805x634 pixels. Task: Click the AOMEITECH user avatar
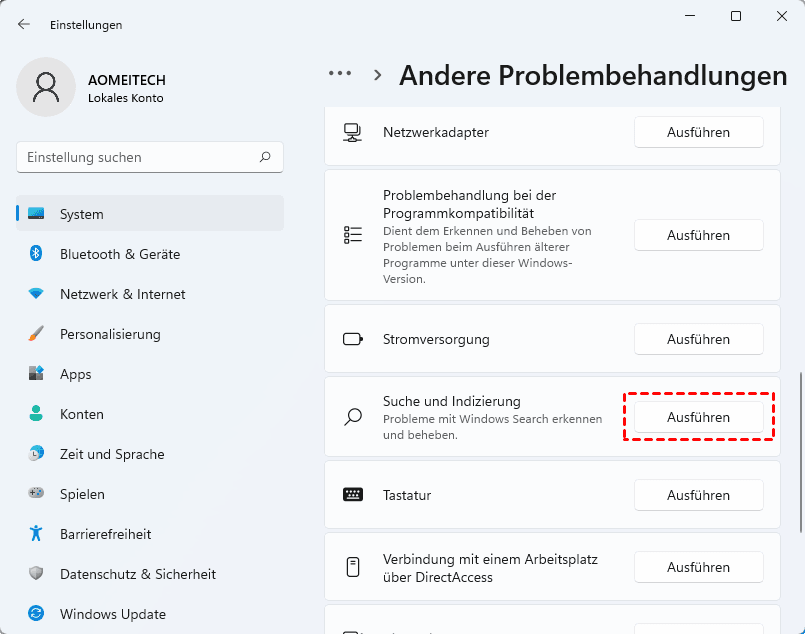pyautogui.click(x=46, y=87)
